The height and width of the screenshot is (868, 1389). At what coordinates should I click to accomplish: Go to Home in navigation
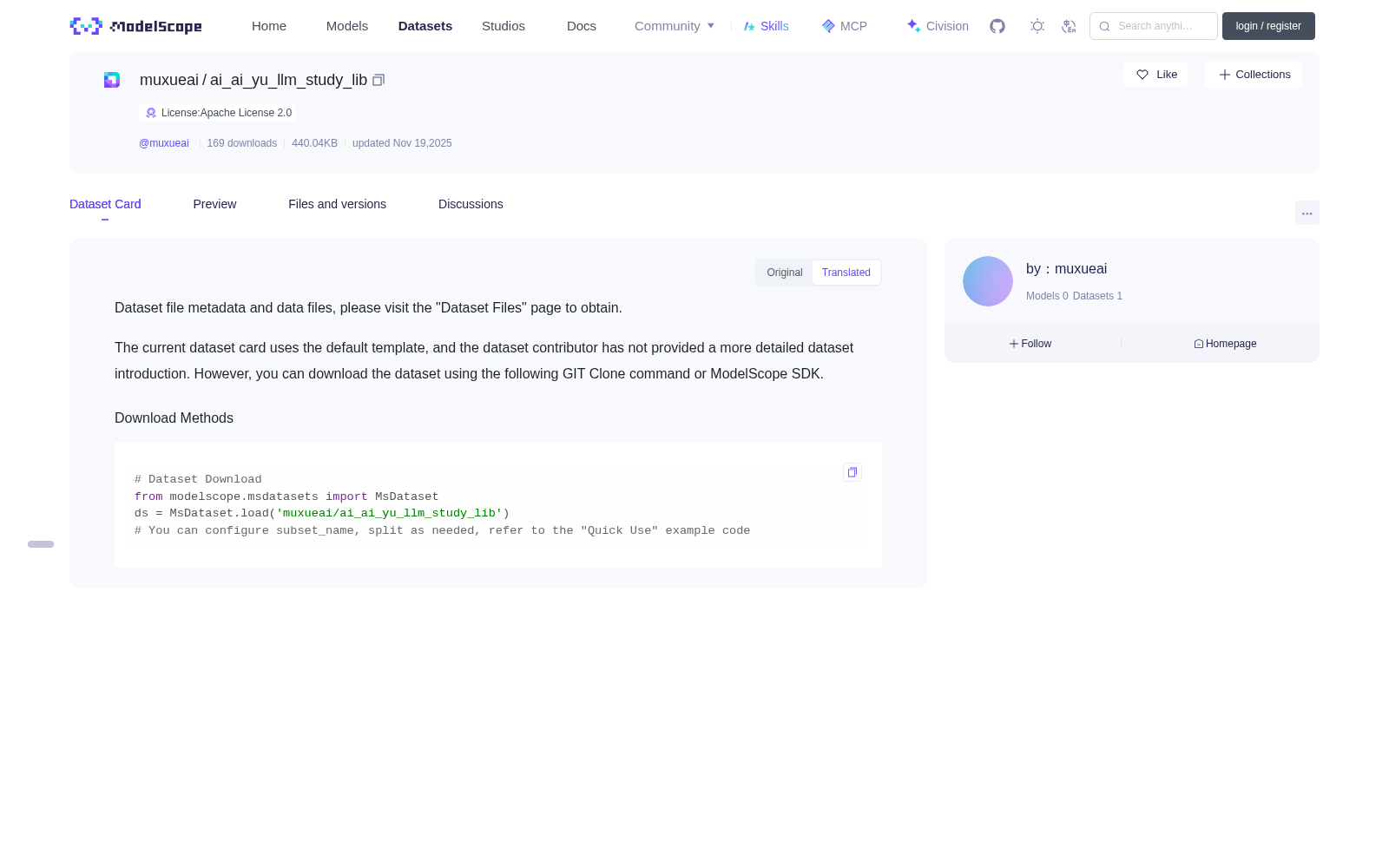click(x=269, y=26)
